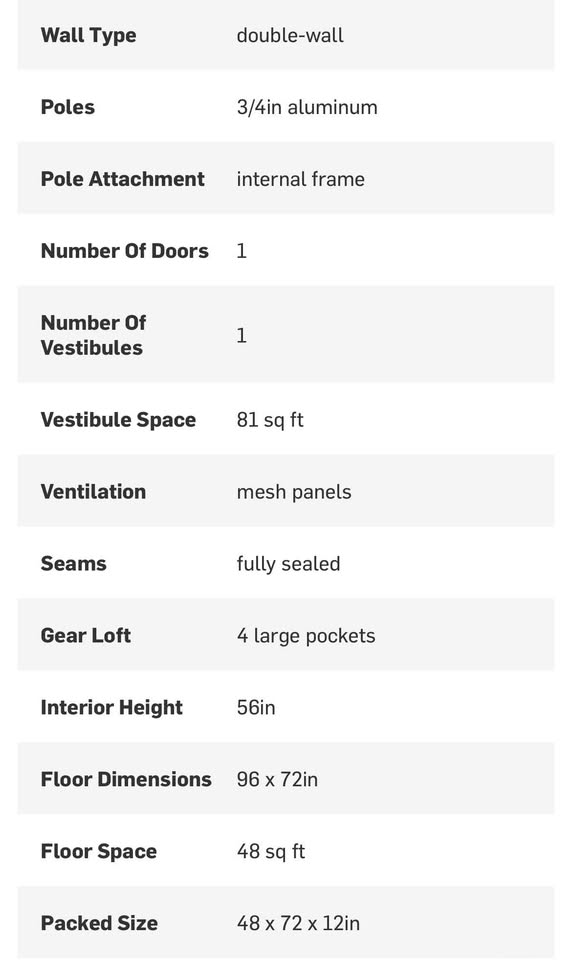This screenshot has width=572, height=960.
Task: Click the Floor Space label
Action: (x=99, y=852)
